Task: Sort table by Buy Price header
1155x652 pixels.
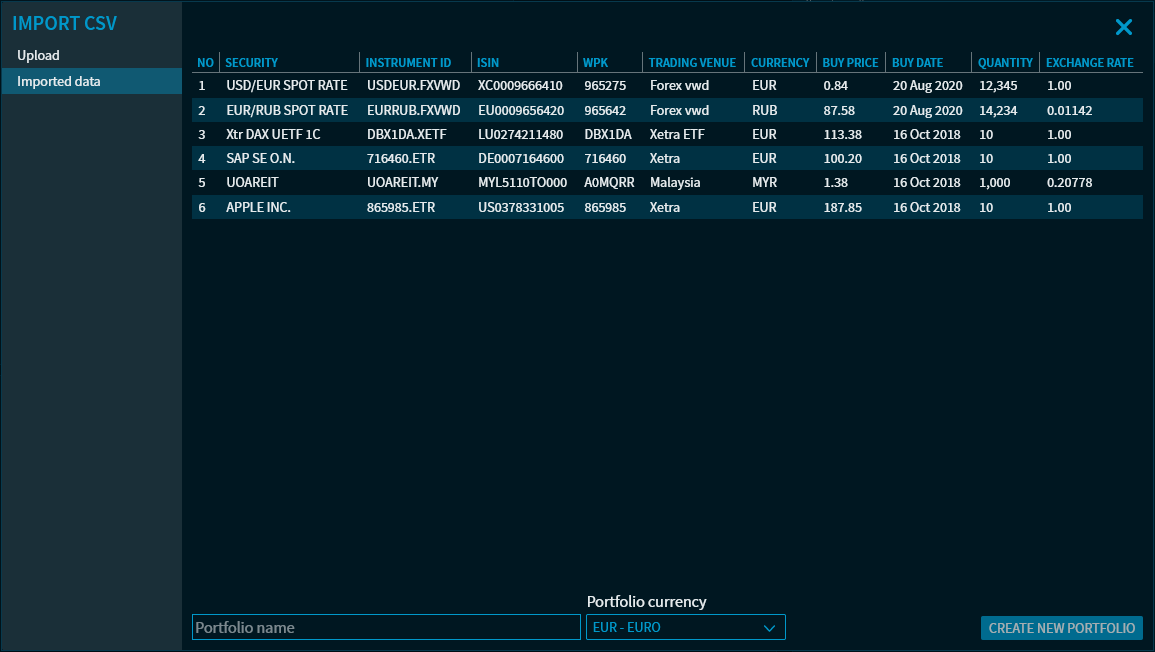Action: (x=850, y=62)
